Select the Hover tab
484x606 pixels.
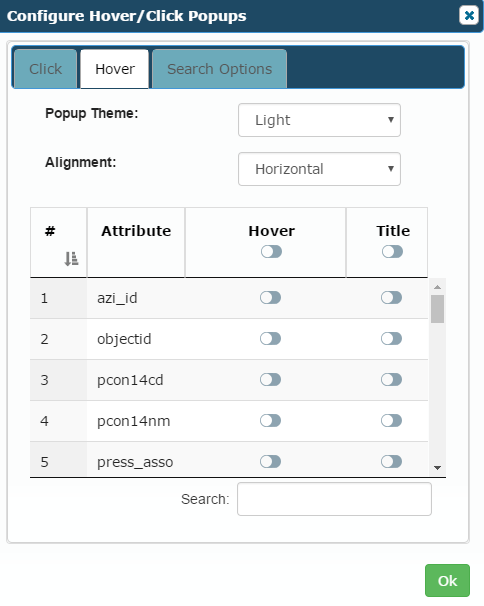pos(115,69)
